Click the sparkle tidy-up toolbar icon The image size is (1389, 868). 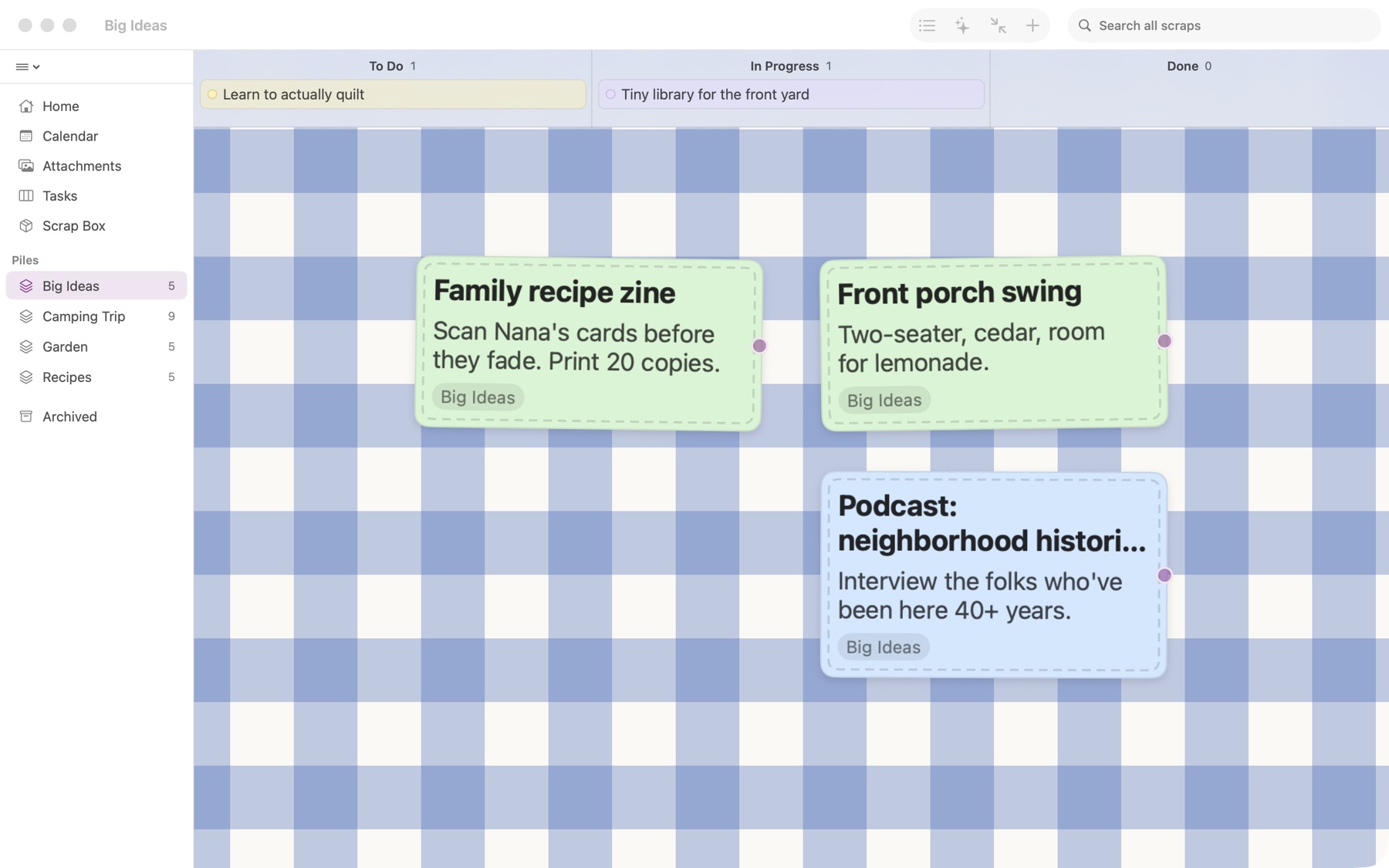(962, 25)
